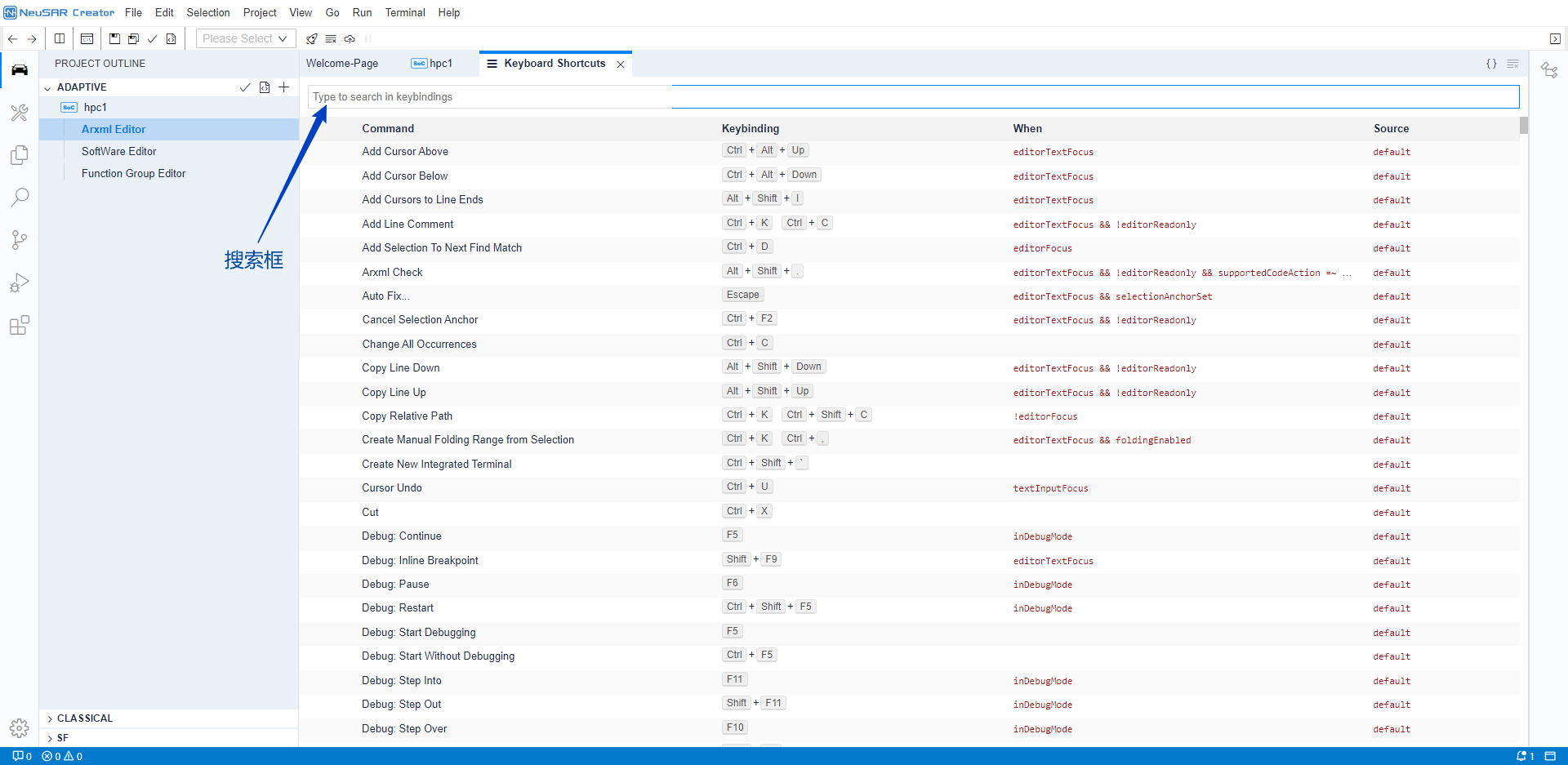The height and width of the screenshot is (765, 1568).
Task: Open the Terminal menu
Action: pos(405,12)
